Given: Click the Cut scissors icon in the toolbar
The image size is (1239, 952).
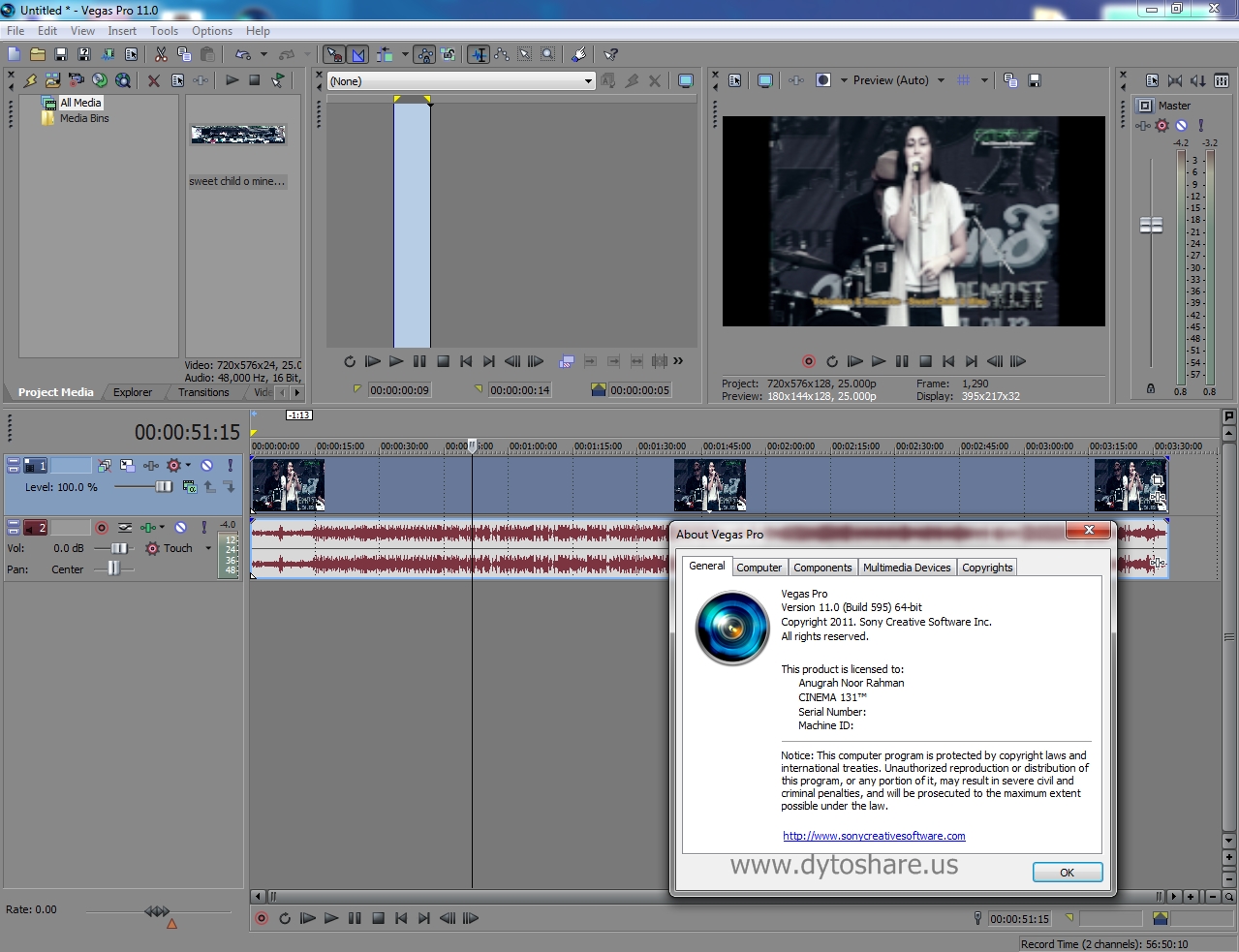Looking at the screenshot, I should (x=161, y=54).
